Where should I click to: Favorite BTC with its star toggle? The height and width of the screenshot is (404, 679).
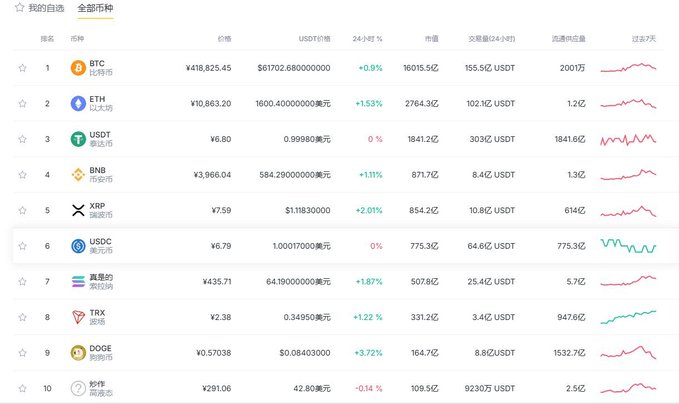[23, 68]
